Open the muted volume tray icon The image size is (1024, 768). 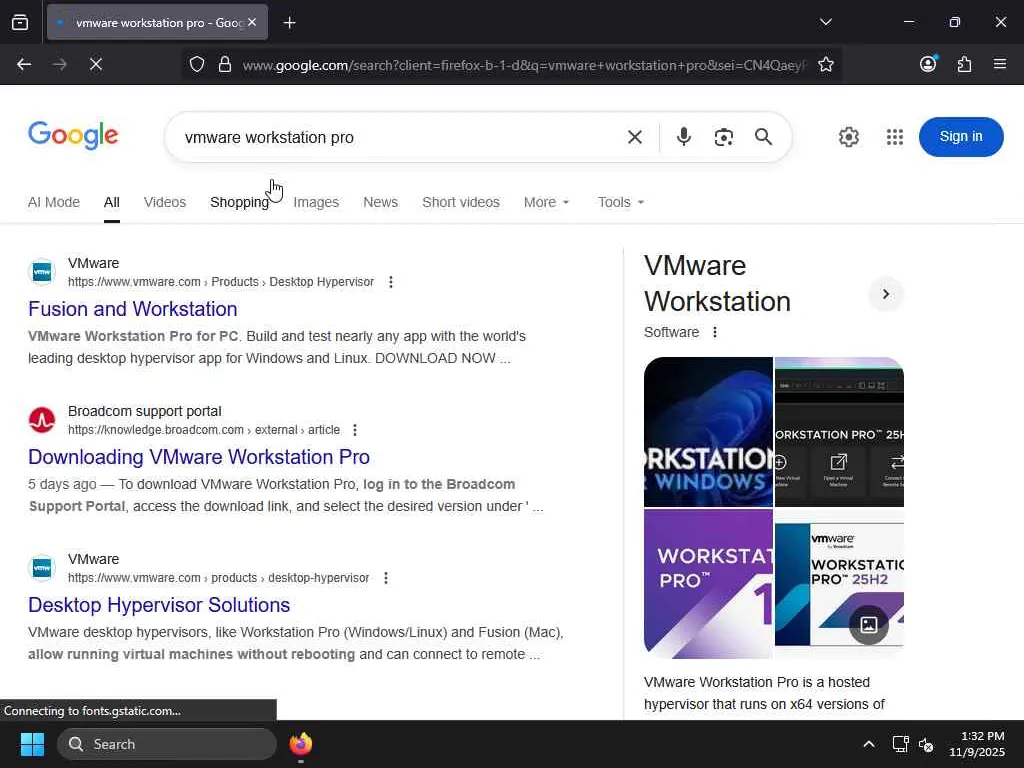coord(926,744)
